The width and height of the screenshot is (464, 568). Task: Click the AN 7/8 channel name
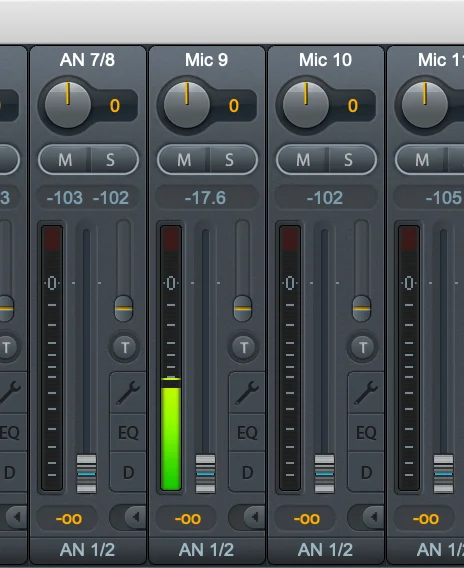87,60
